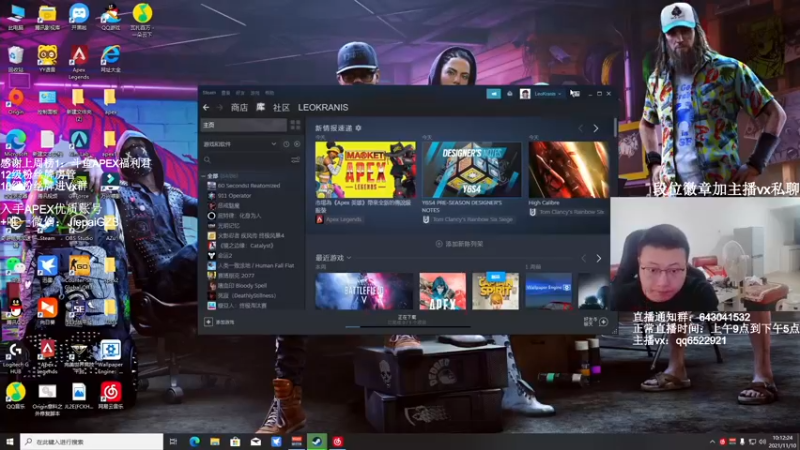The width and height of the screenshot is (800, 450).
Task: Open the YY desktop icon
Action: click(x=47, y=59)
